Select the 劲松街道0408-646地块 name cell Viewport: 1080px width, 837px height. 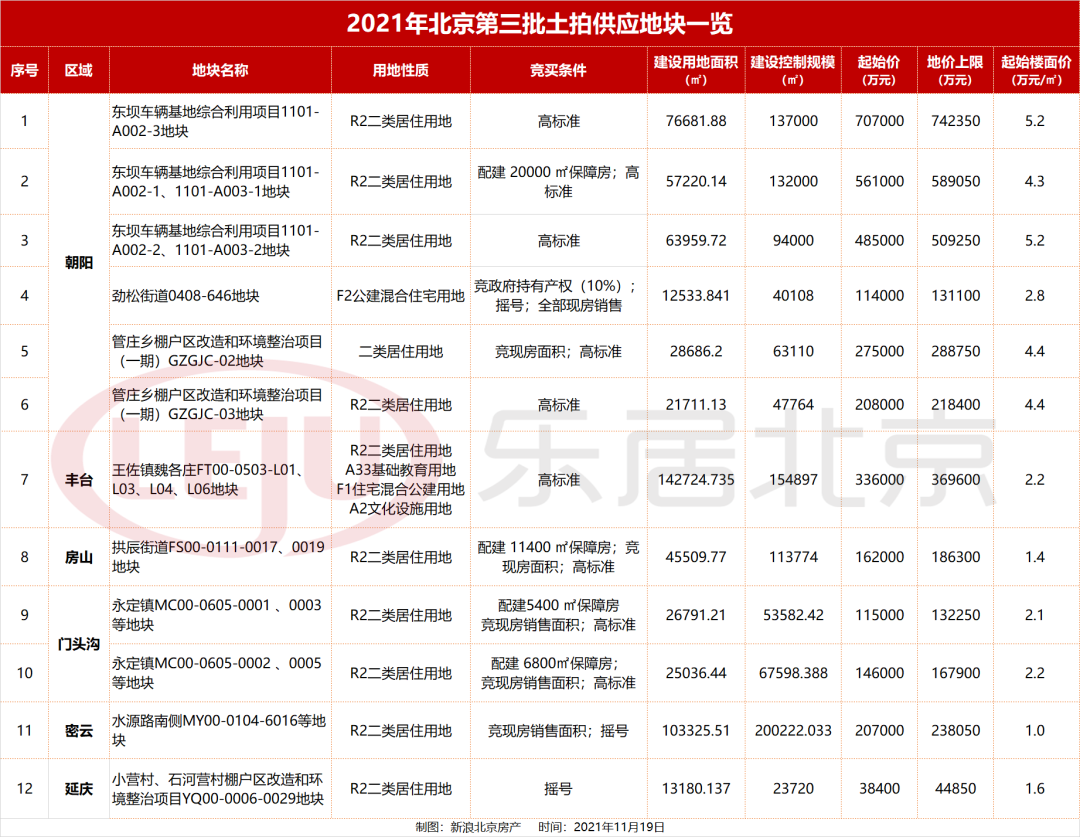point(185,296)
